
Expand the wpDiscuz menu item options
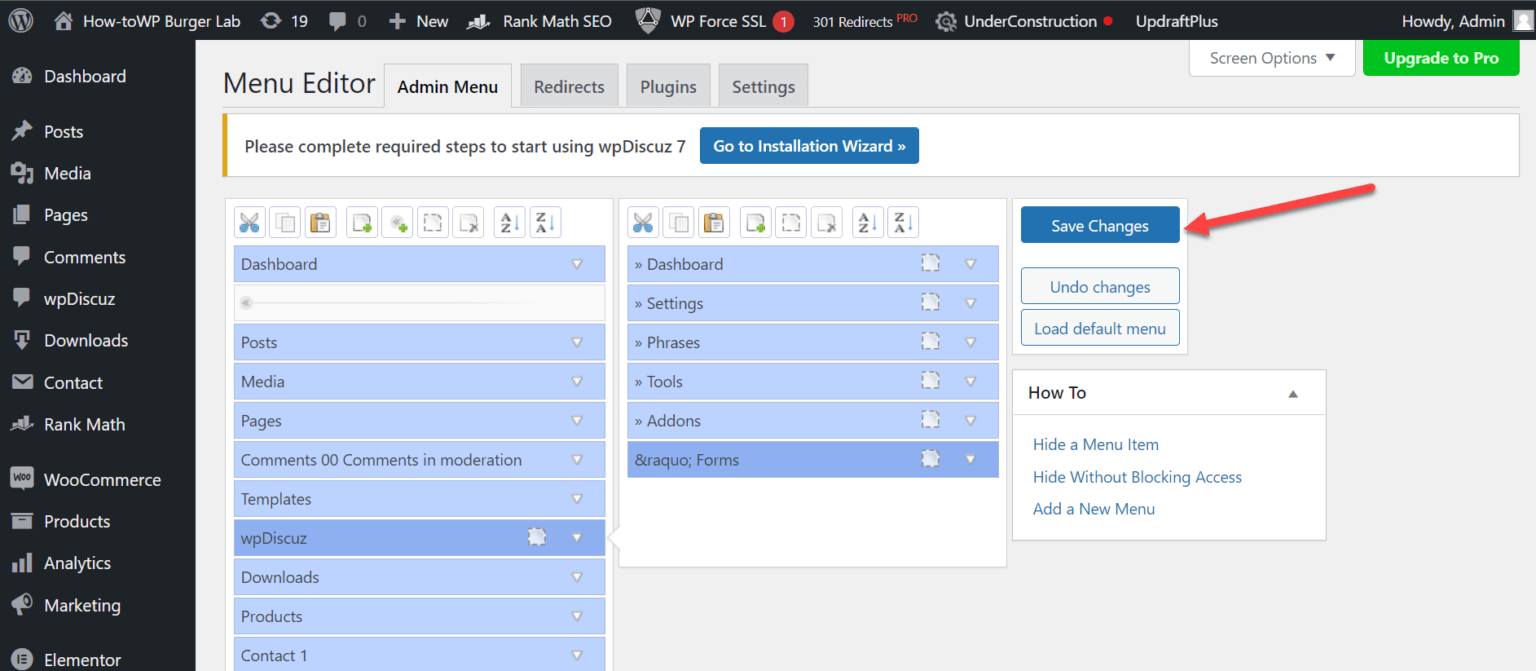(x=577, y=537)
